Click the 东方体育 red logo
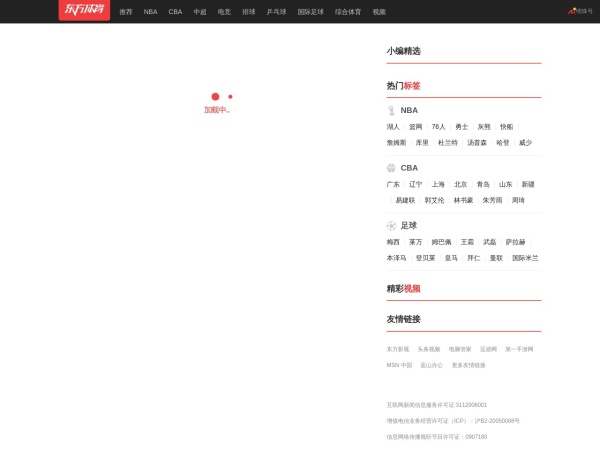The height and width of the screenshot is (450, 600). pyautogui.click(x=84, y=10)
